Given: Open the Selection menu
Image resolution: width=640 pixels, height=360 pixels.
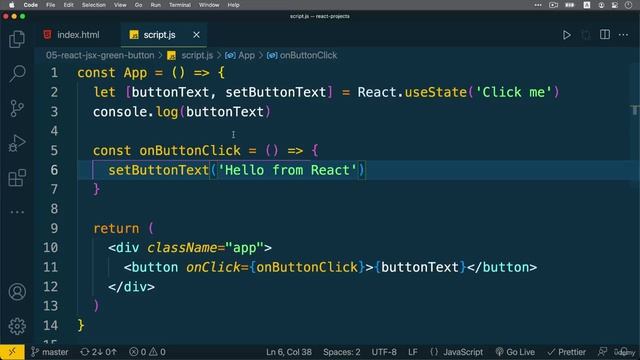Looking at the screenshot, I should pyautogui.click(x=93, y=5).
